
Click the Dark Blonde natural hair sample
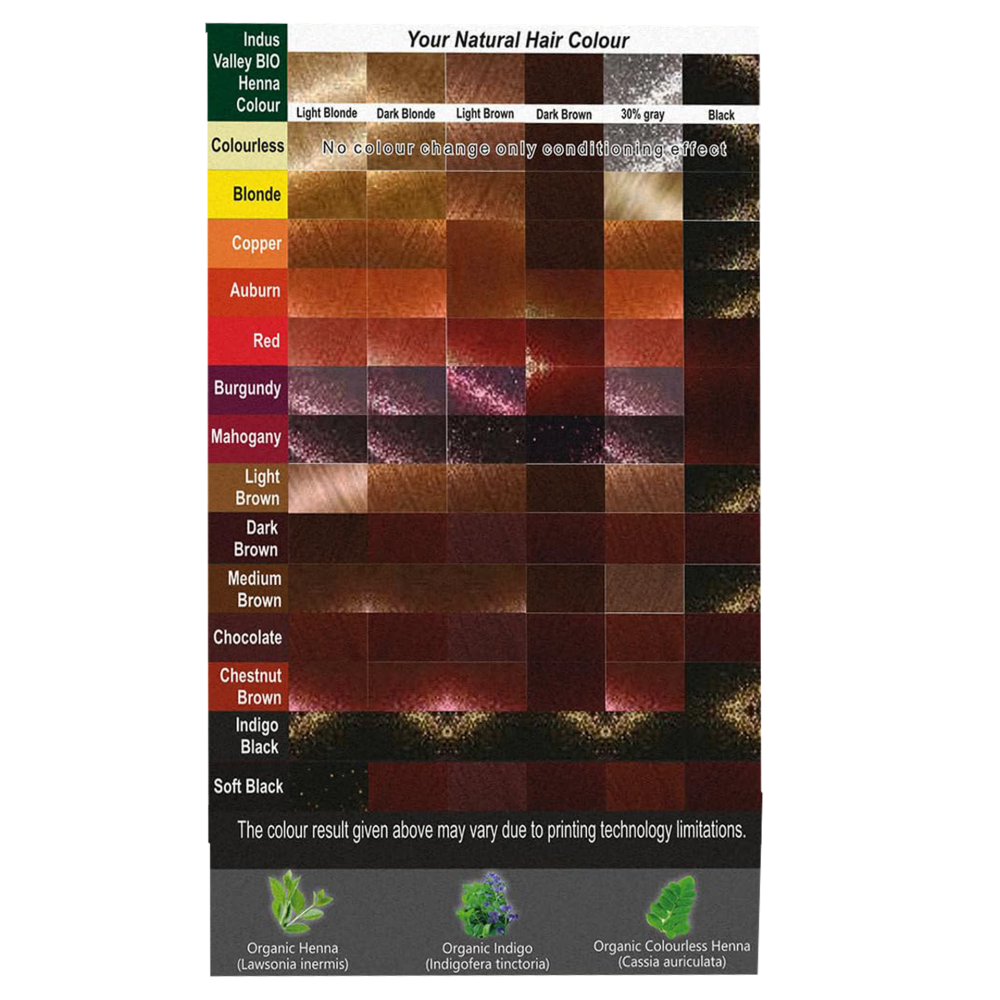click(406, 78)
